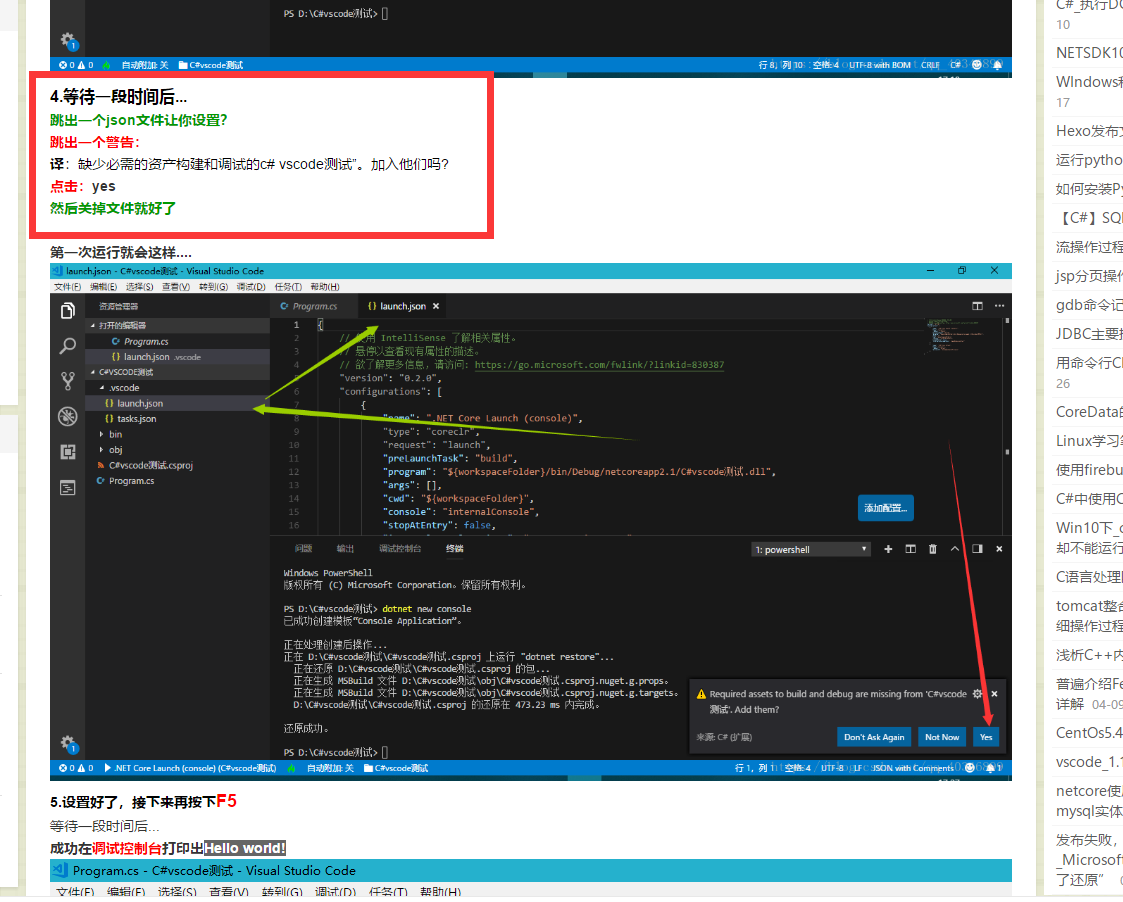Open notification gear settings icon
This screenshot has height=902, width=1123.
[977, 694]
